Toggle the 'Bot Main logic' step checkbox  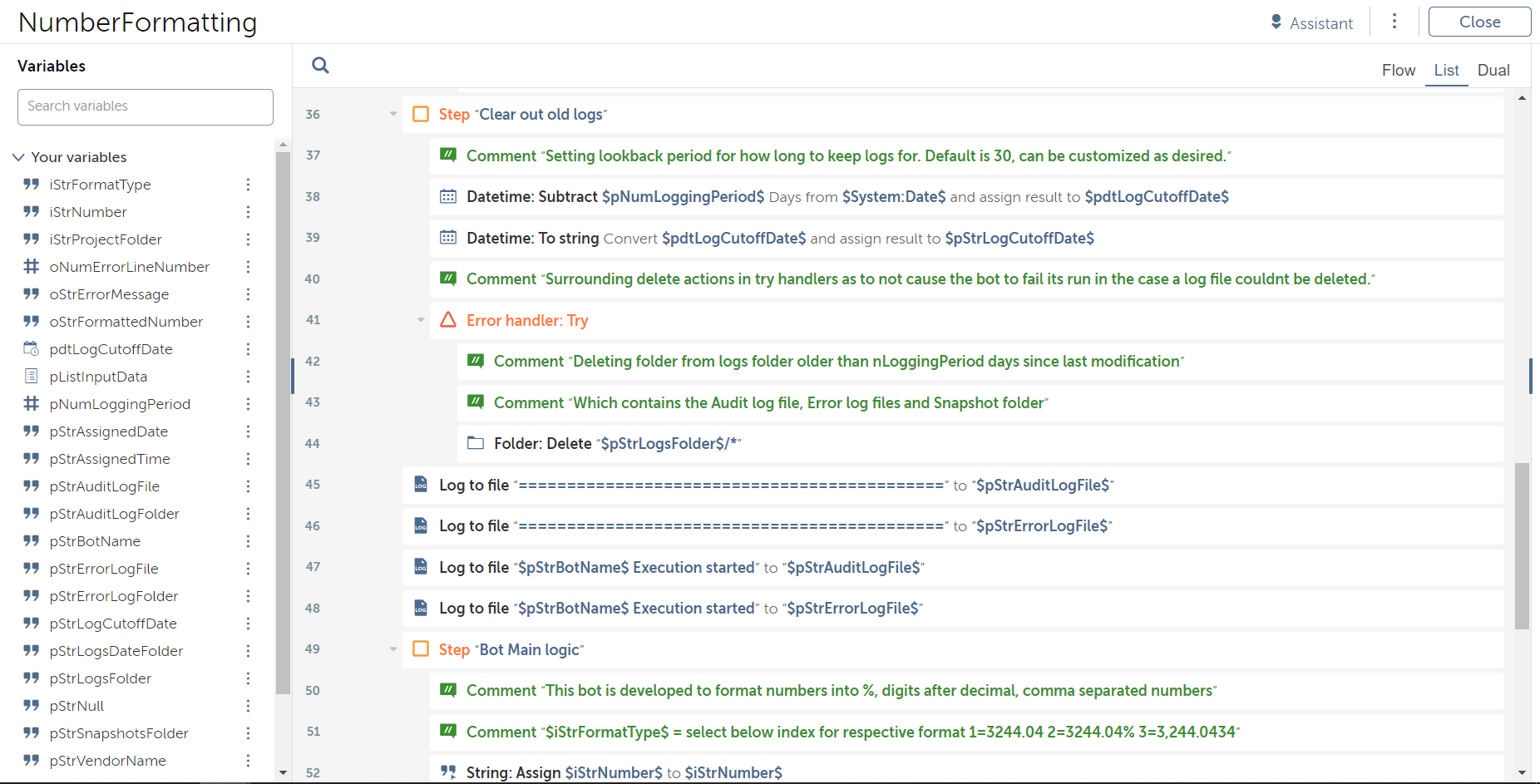tap(421, 649)
